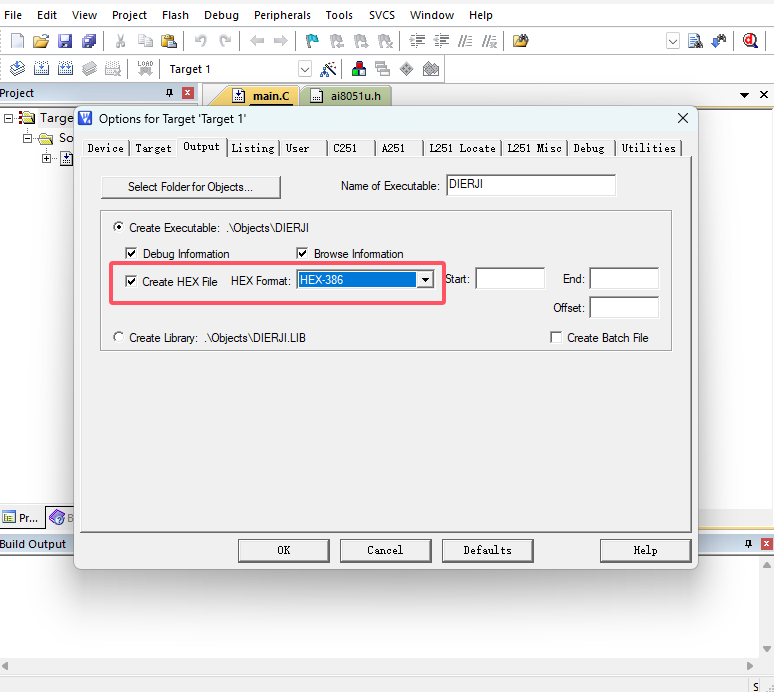Viewport: 774px width, 692px height.
Task: Click the OK button
Action: point(284,550)
